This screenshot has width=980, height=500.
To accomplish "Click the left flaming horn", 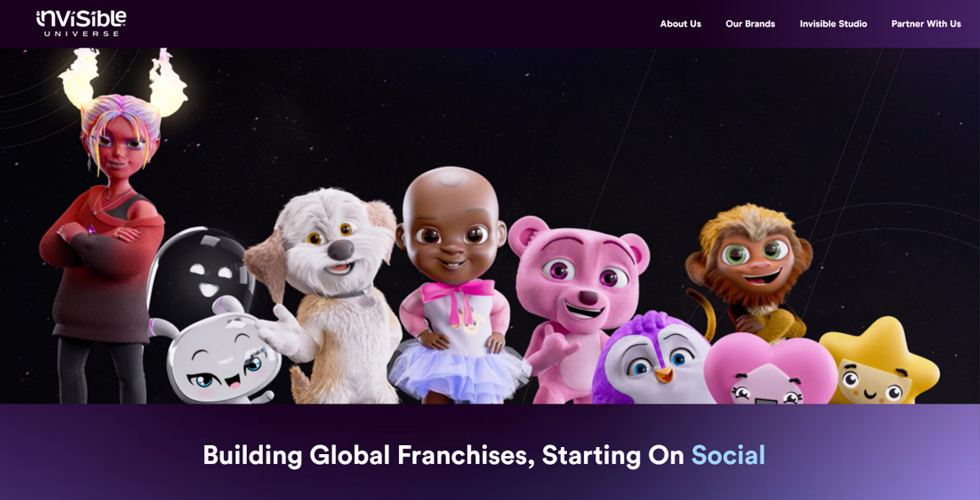I will [x=79, y=78].
